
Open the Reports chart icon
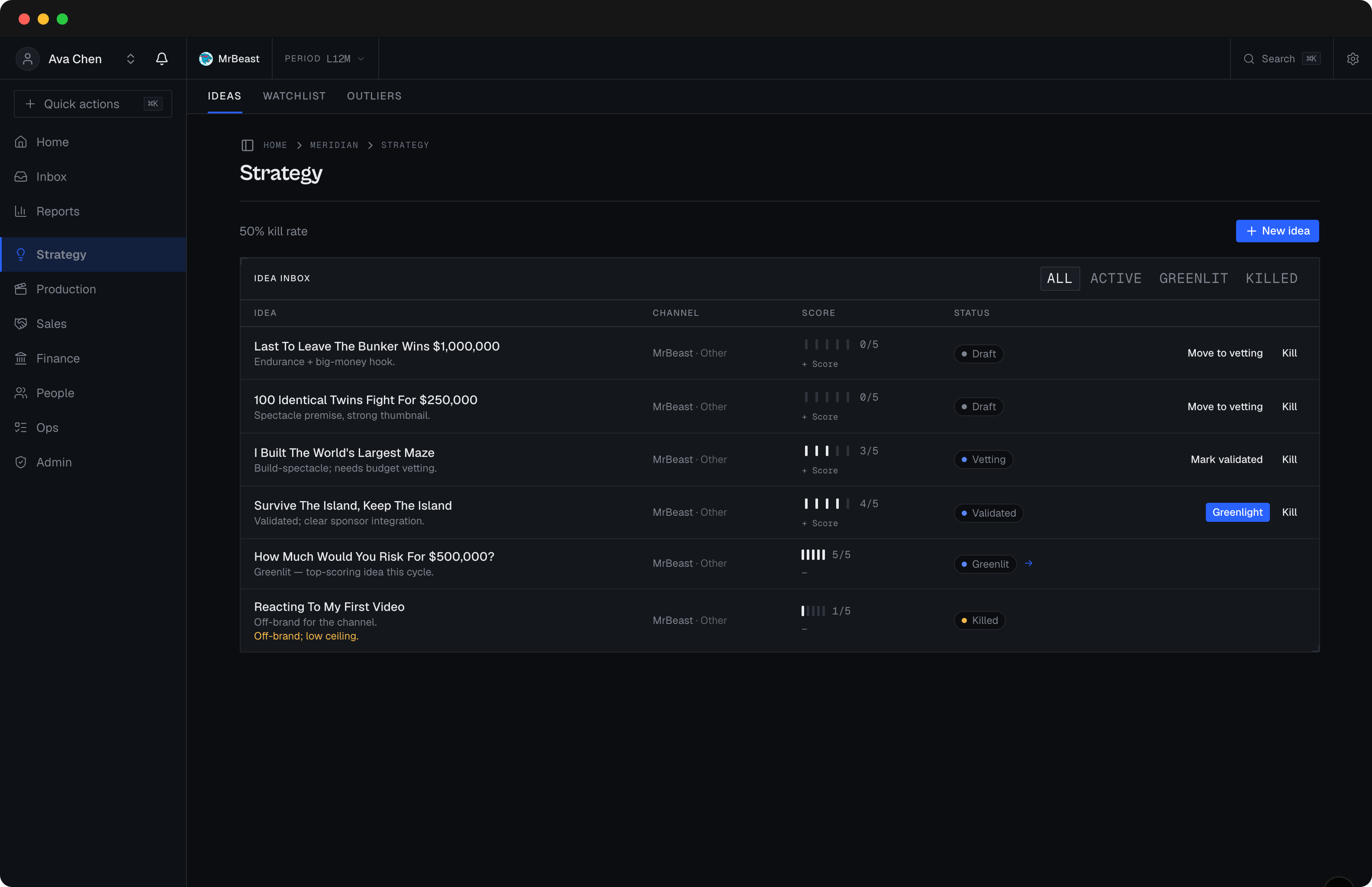point(21,212)
